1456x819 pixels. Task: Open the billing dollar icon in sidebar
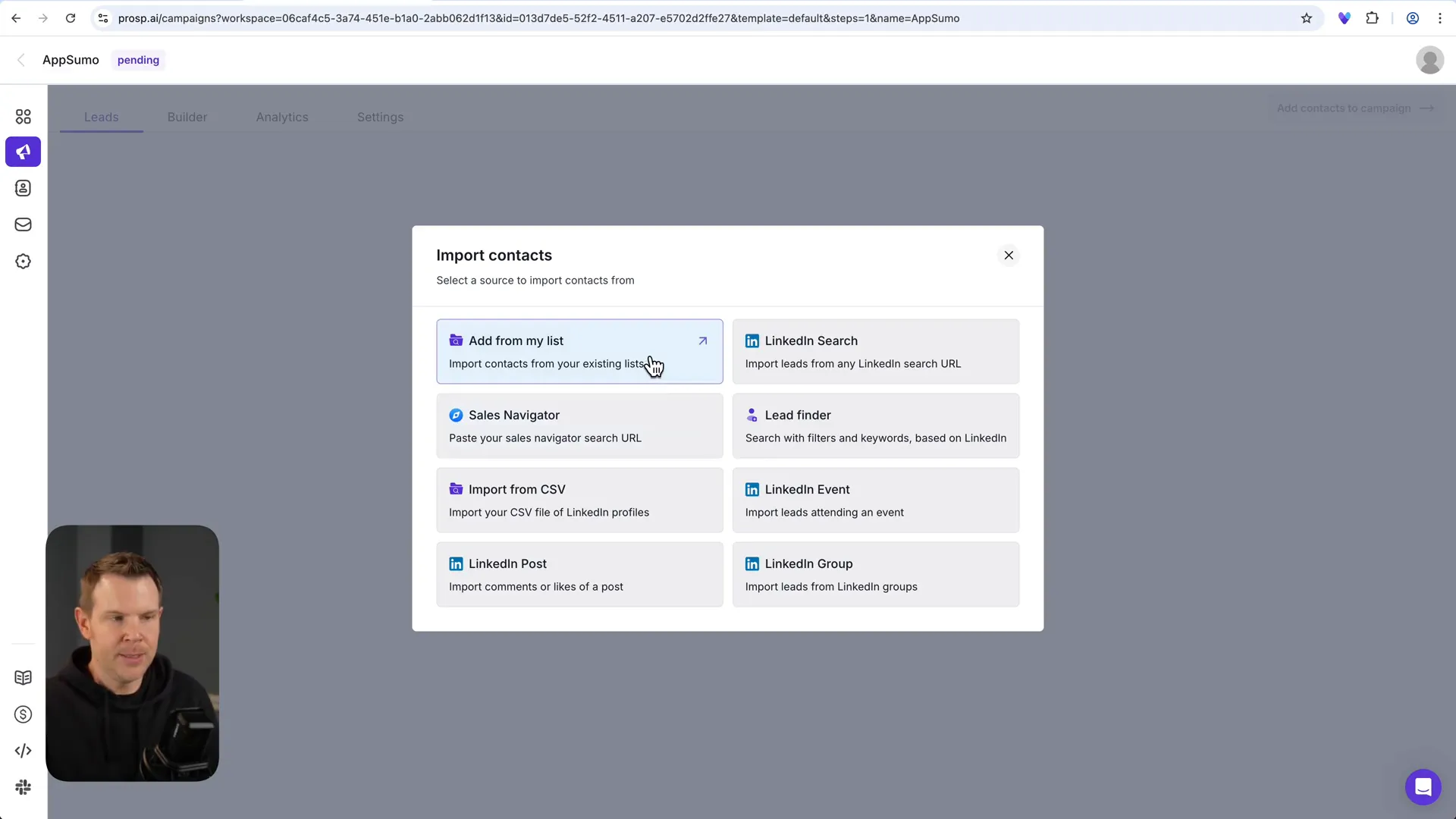pyautogui.click(x=23, y=714)
